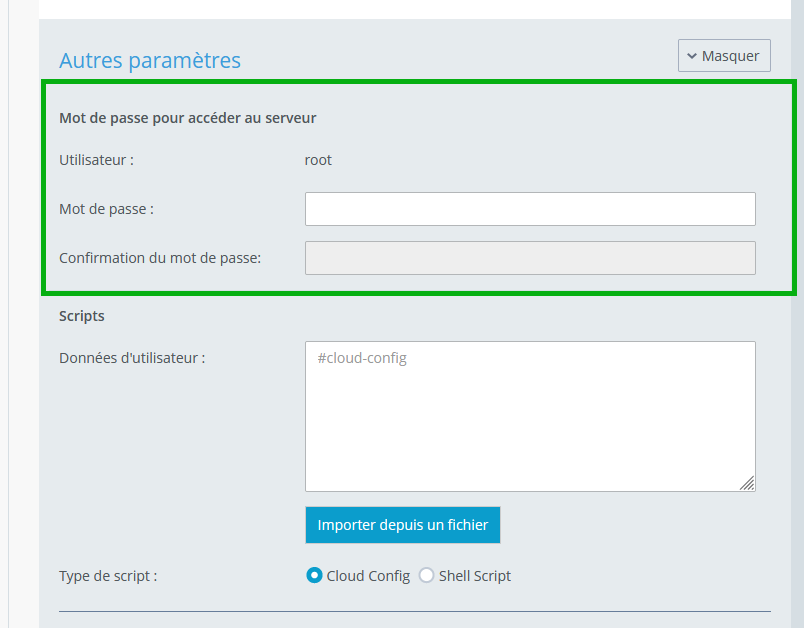Click the Autres paramètres heading
This screenshot has width=804, height=628.
[150, 60]
